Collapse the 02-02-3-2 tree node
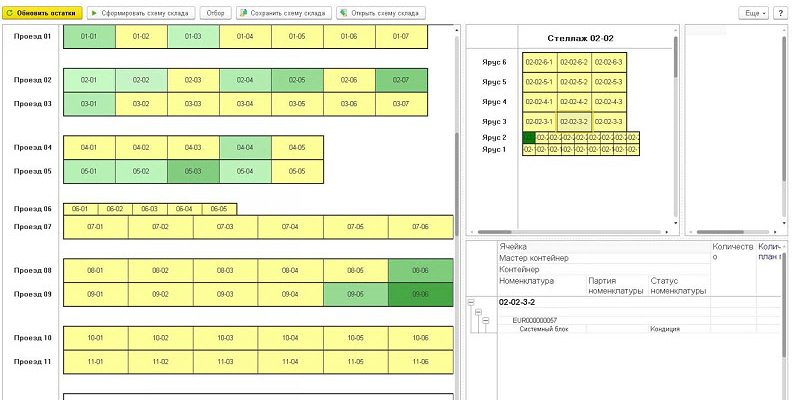 coord(472,301)
